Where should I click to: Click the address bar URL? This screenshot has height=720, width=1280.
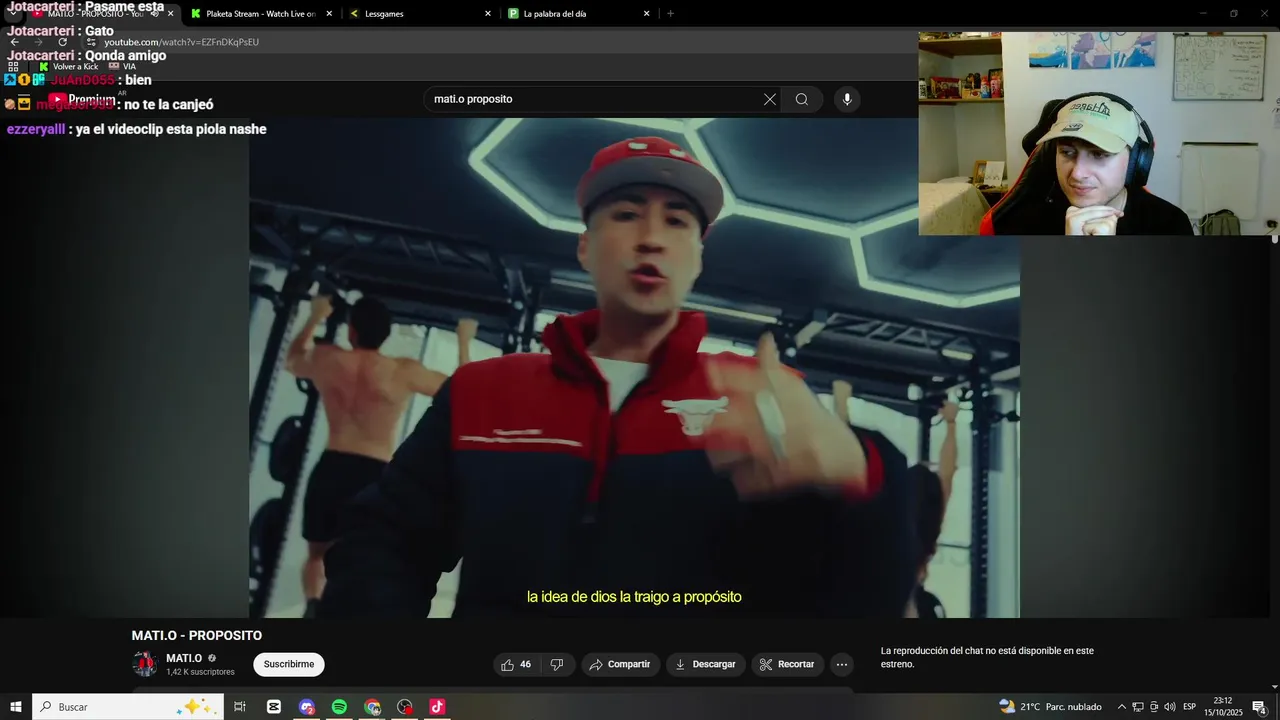pos(181,42)
